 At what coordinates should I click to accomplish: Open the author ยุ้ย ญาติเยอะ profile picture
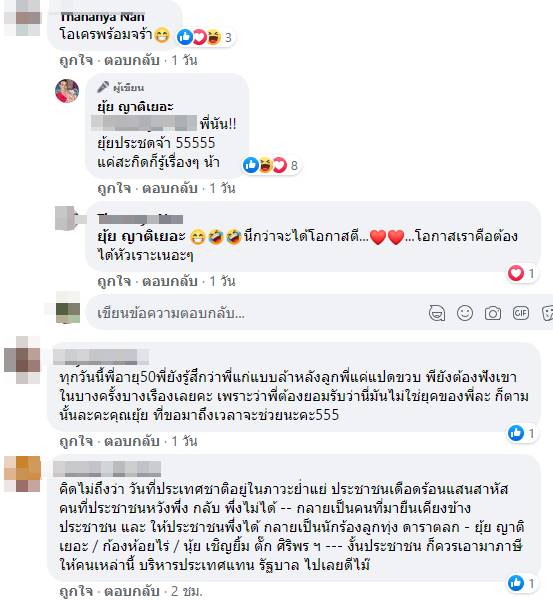point(67,91)
